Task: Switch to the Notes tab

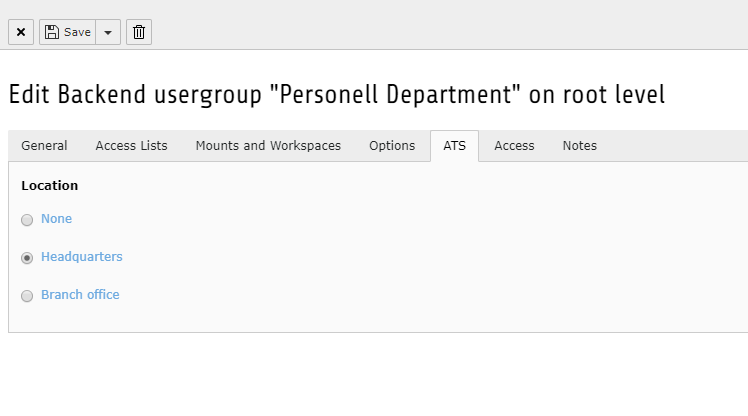Action: click(x=579, y=146)
